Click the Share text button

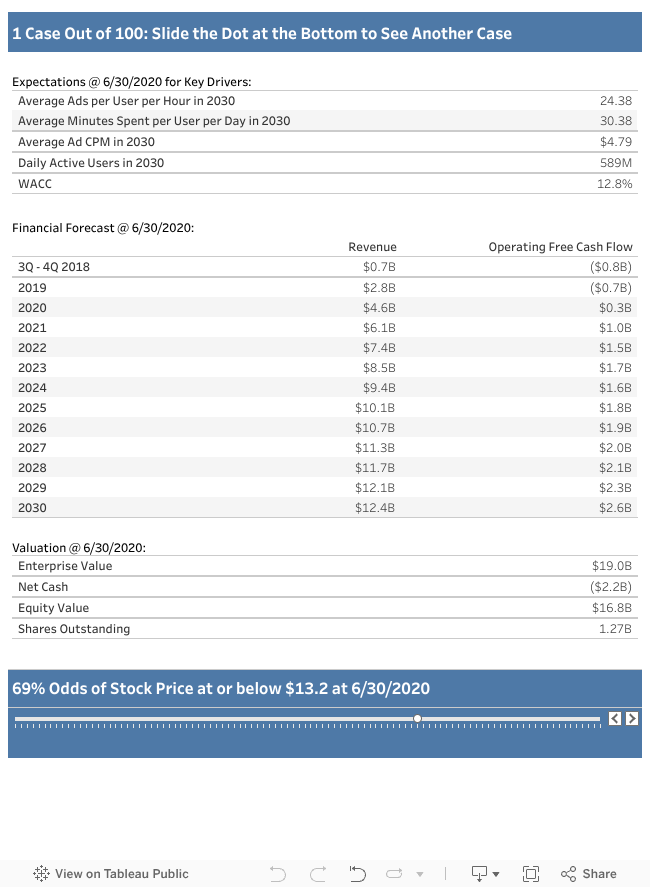pyautogui.click(x=599, y=873)
